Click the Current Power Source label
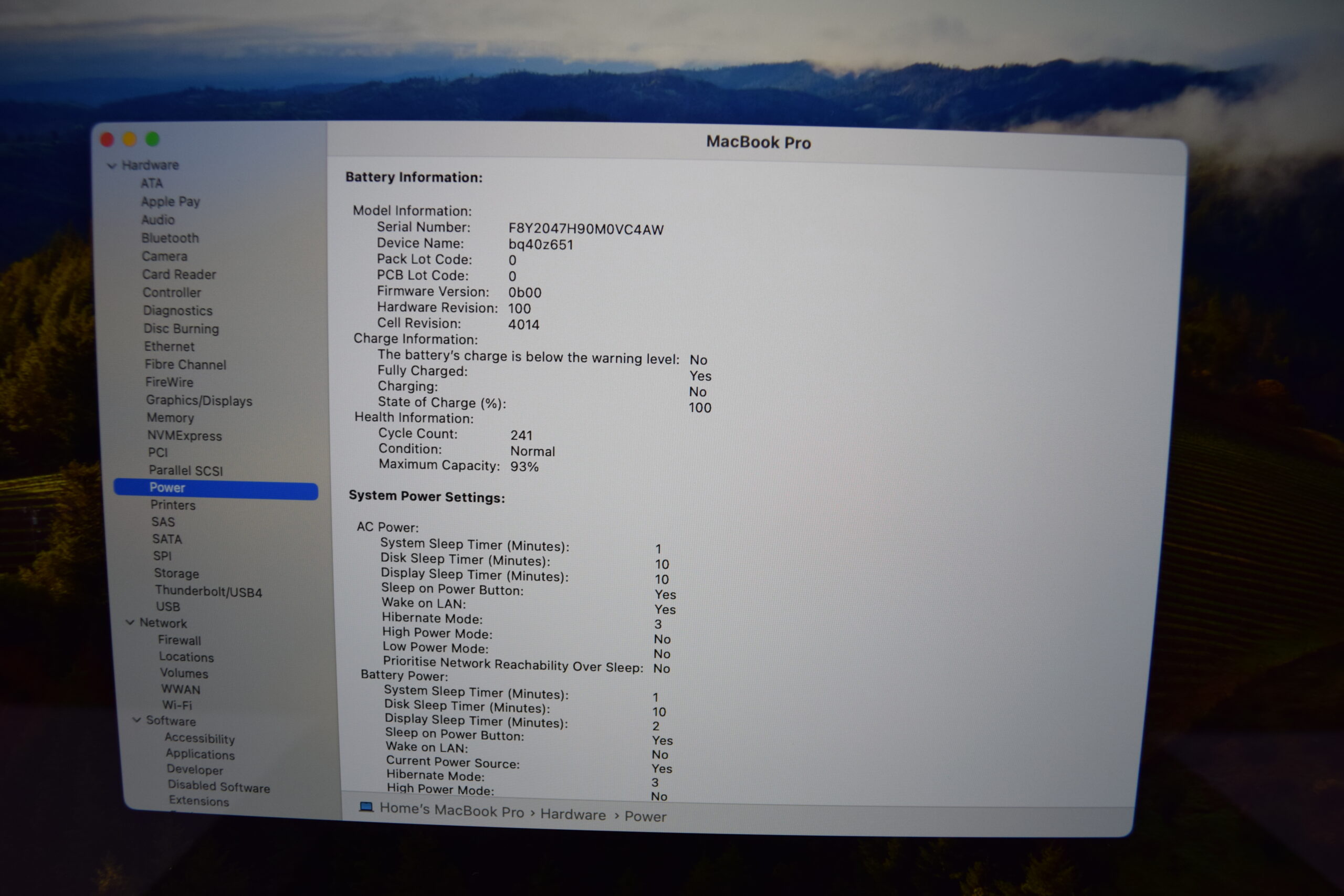The width and height of the screenshot is (1344, 896). pyautogui.click(x=453, y=762)
